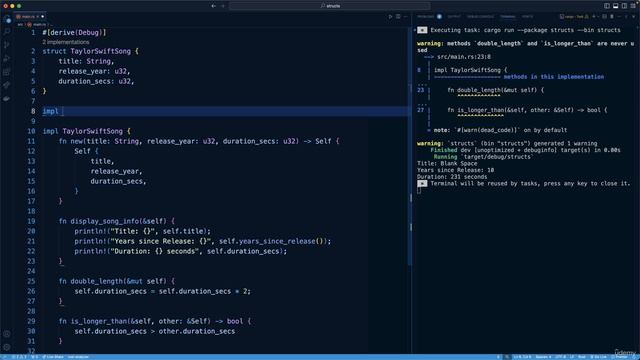Open editor More Actions ellipsis
This screenshot has width=640, height=360.
[405, 17]
